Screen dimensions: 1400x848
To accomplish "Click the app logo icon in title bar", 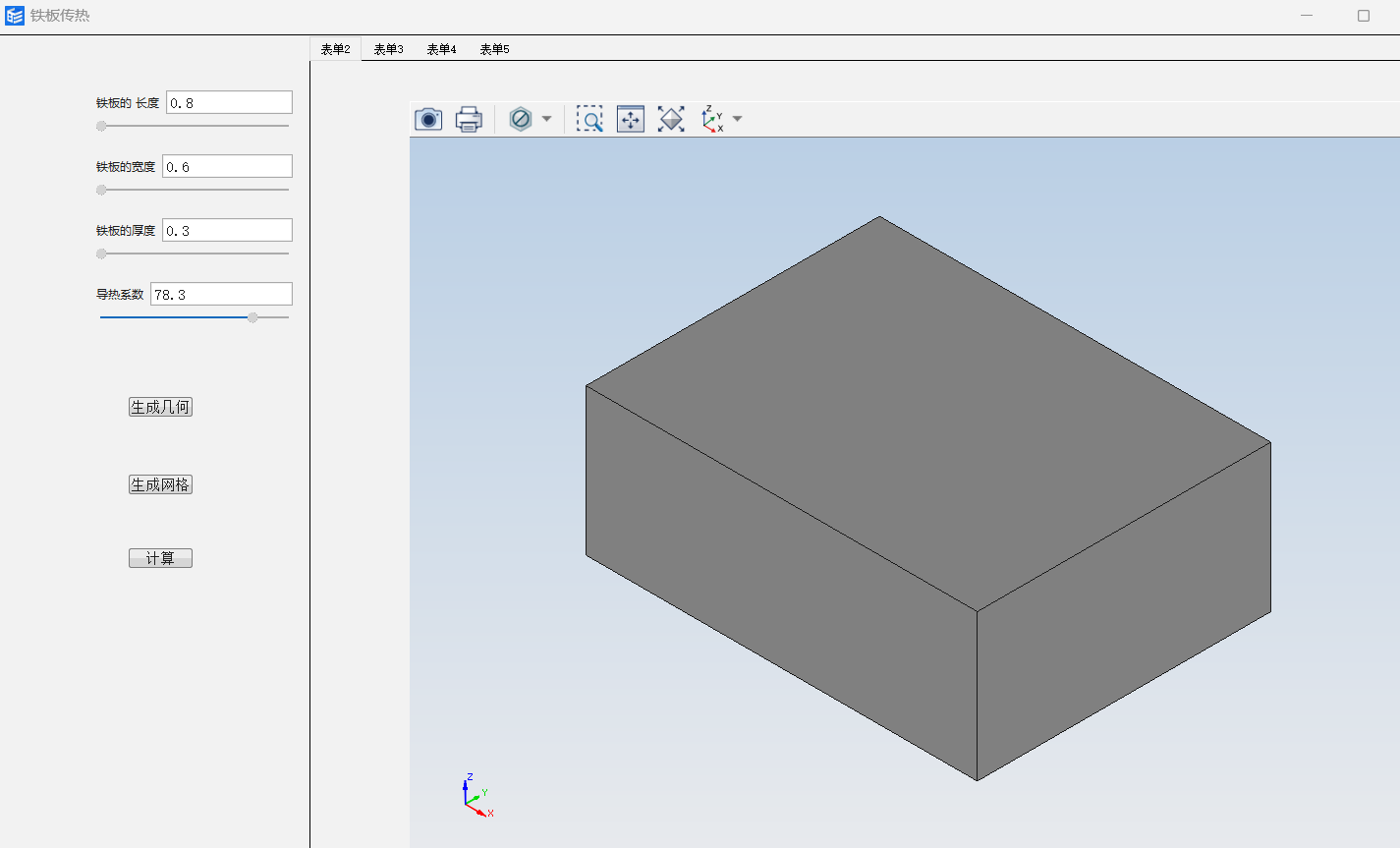I will pos(15,16).
